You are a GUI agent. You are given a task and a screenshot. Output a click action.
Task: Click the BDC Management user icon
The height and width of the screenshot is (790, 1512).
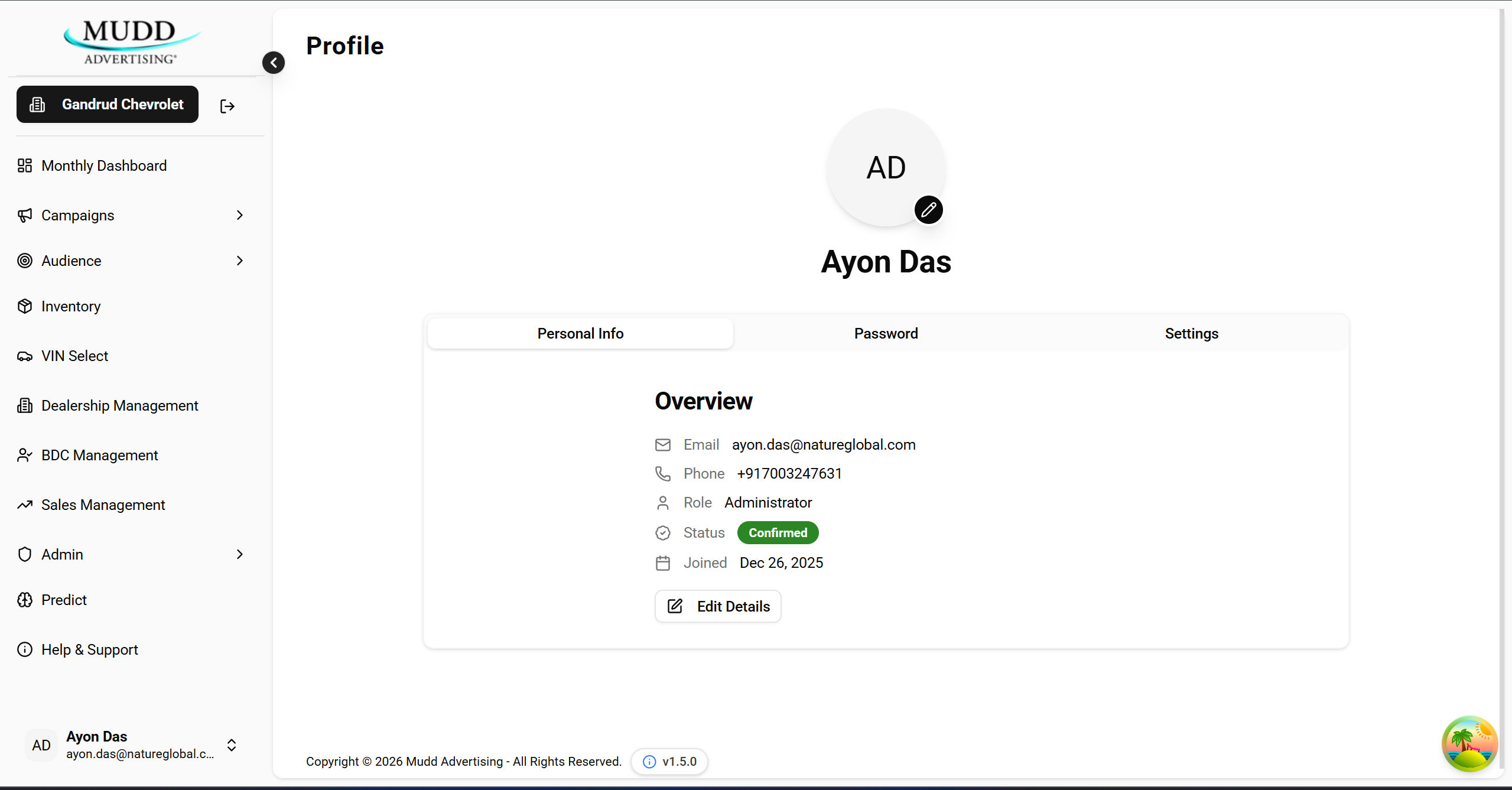[25, 455]
